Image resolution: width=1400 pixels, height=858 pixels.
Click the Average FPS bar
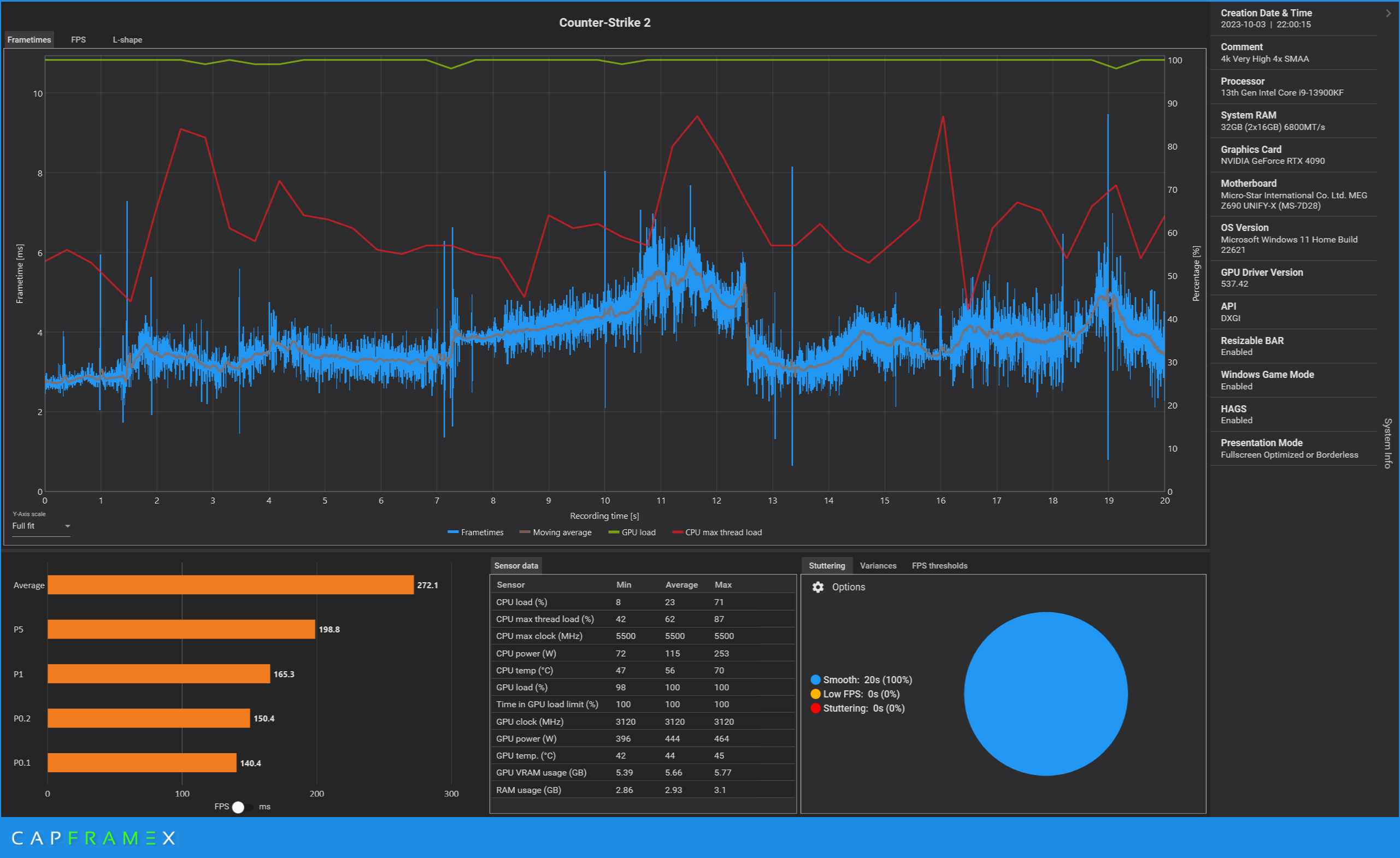point(230,585)
